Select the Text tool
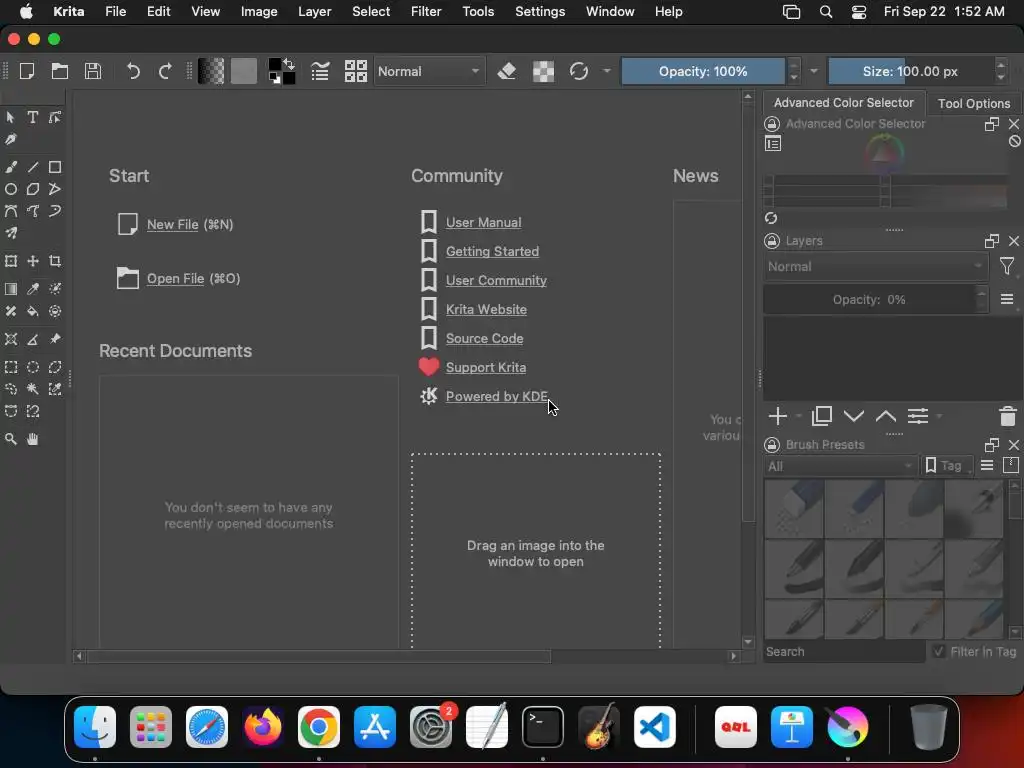Viewport: 1024px width, 768px height. coord(33,118)
